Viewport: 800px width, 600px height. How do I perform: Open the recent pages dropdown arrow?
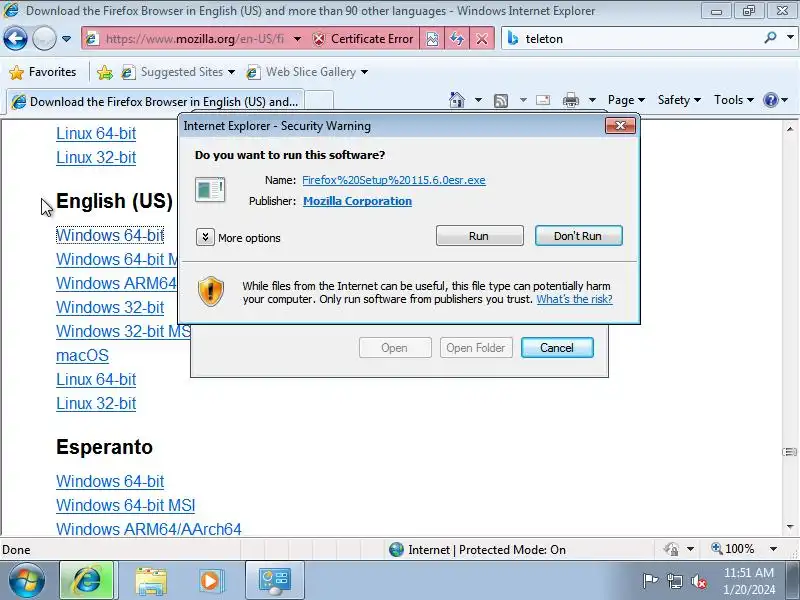66,39
